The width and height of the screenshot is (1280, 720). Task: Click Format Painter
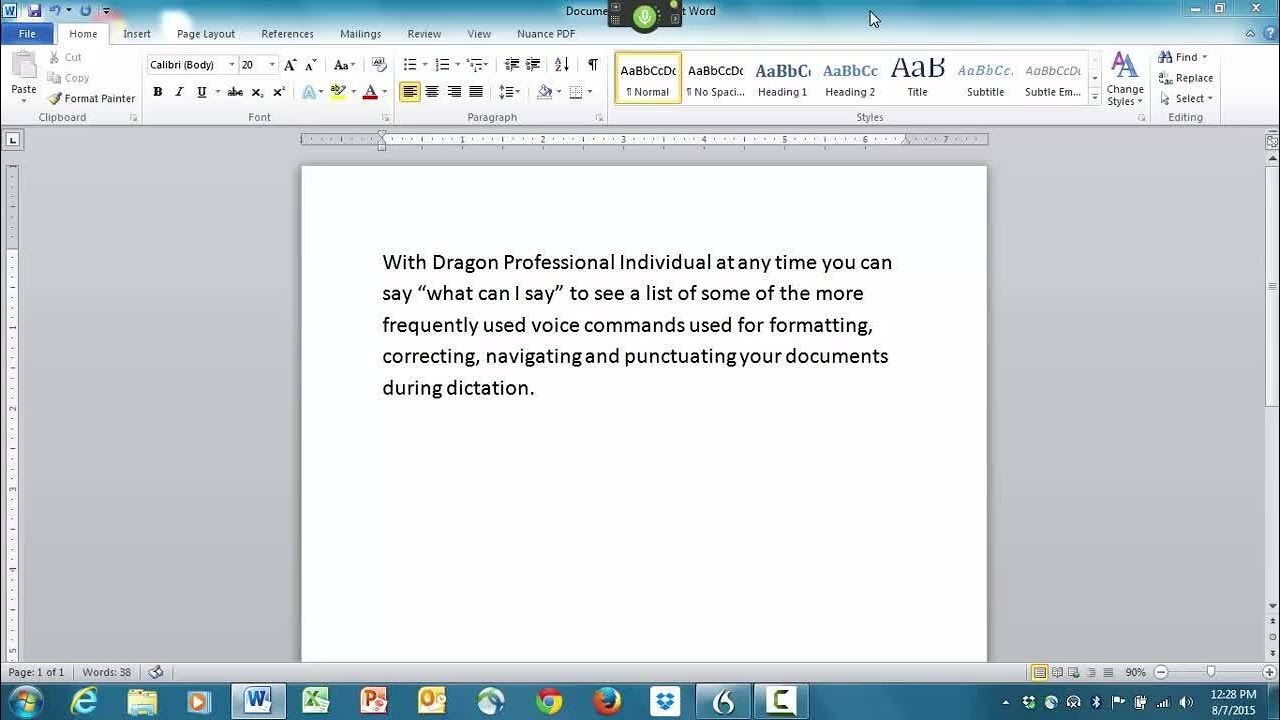click(91, 99)
